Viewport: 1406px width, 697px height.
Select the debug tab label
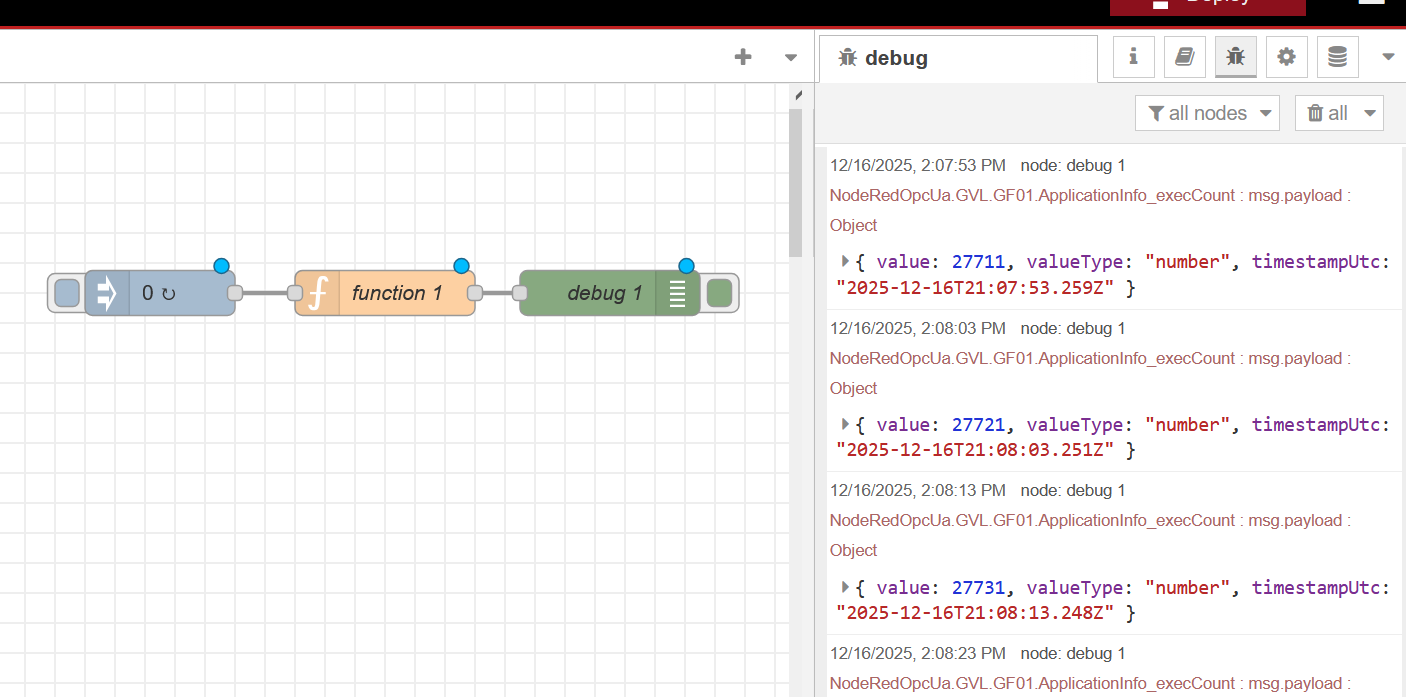coord(895,59)
